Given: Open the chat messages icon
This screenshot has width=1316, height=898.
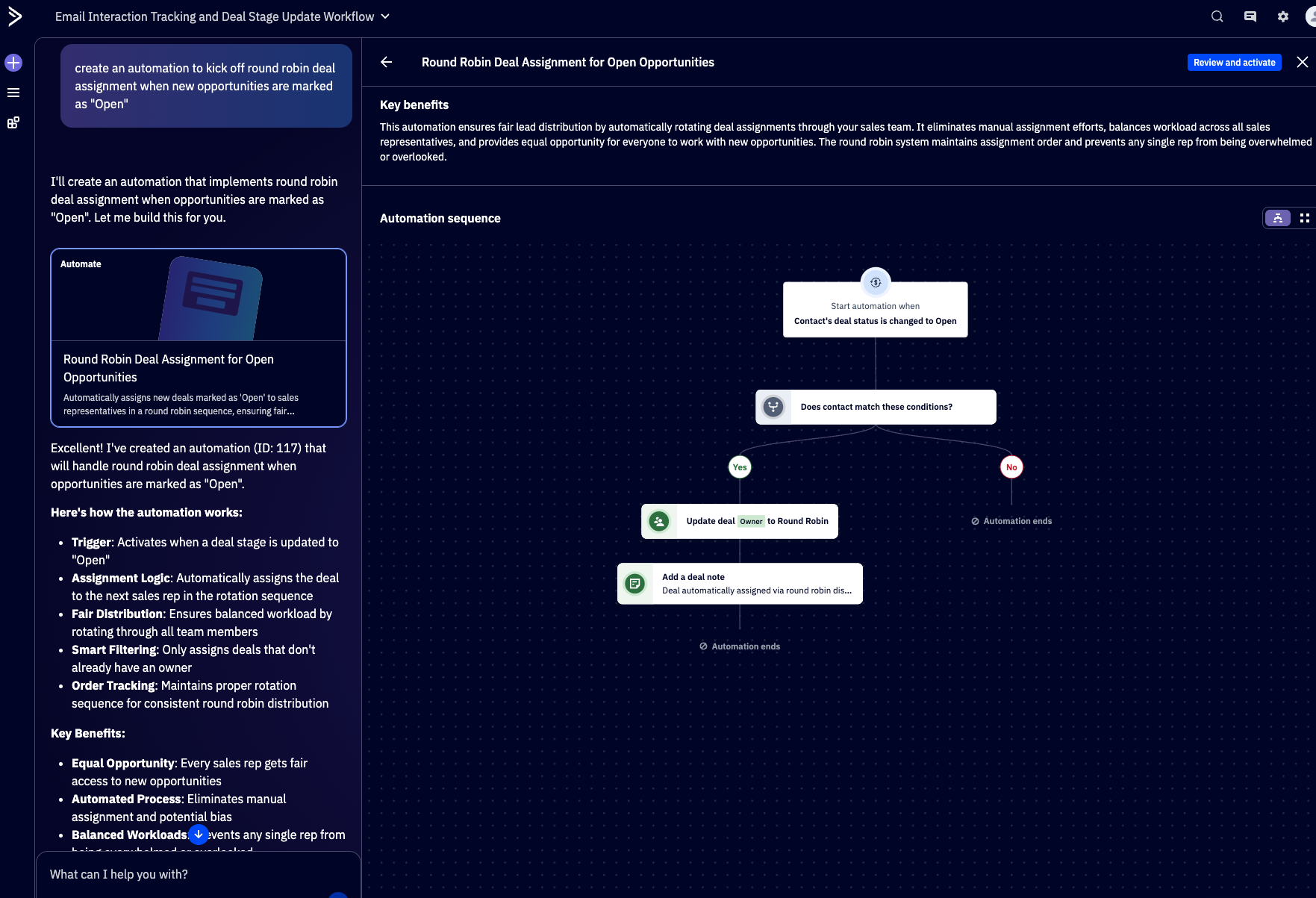Looking at the screenshot, I should point(1250,16).
